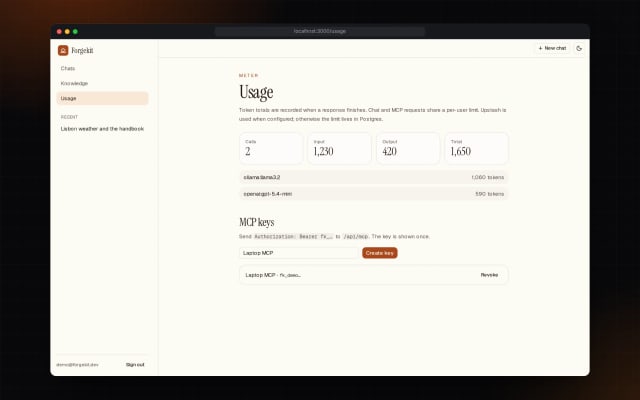Click the Forgekit logo icon
The height and width of the screenshot is (400, 640).
click(63, 50)
